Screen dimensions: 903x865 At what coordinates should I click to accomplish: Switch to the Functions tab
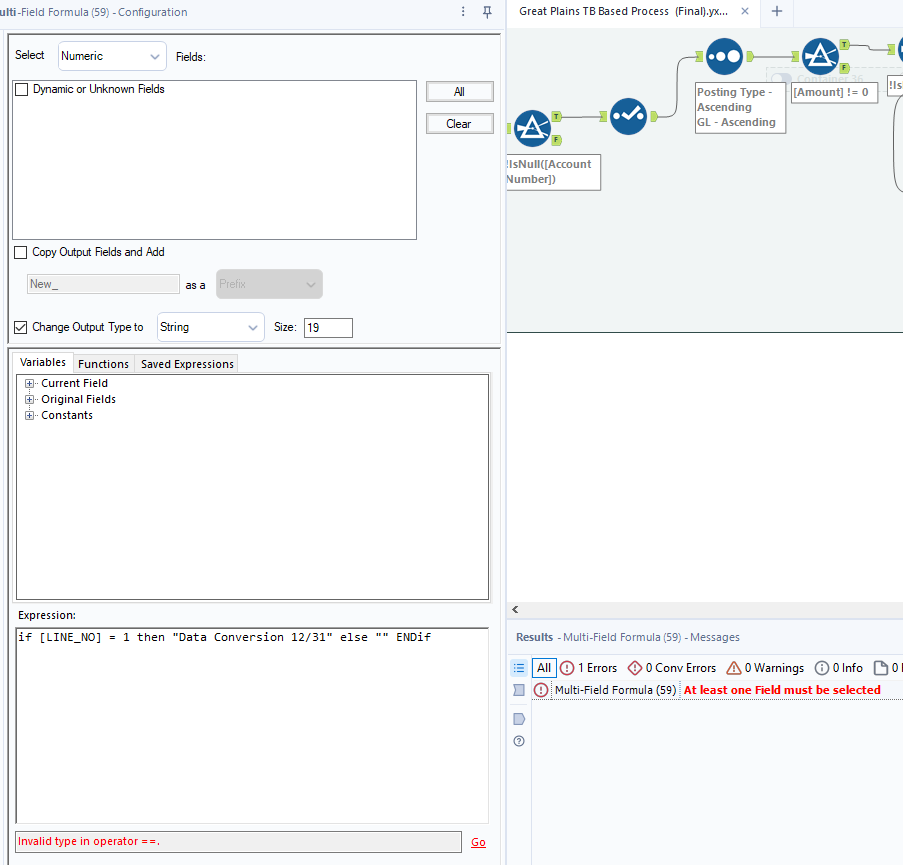pos(103,363)
